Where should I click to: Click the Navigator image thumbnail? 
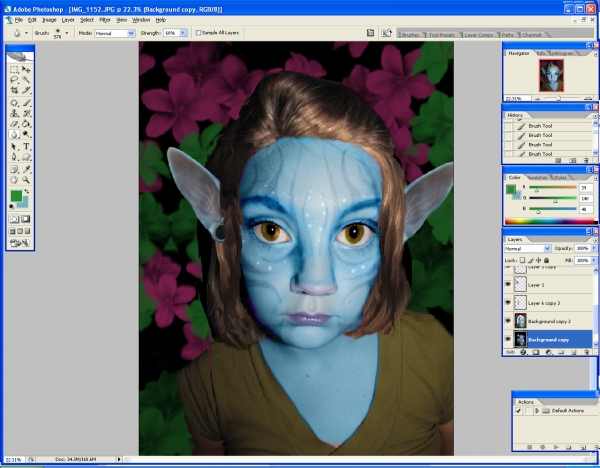[551, 75]
